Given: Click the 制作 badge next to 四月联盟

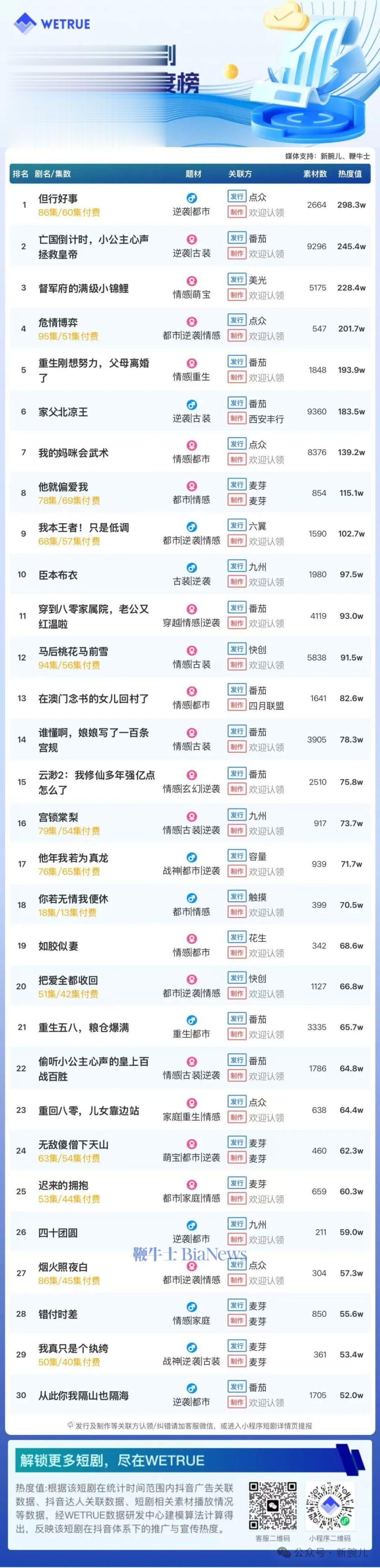Looking at the screenshot, I should (x=237, y=705).
